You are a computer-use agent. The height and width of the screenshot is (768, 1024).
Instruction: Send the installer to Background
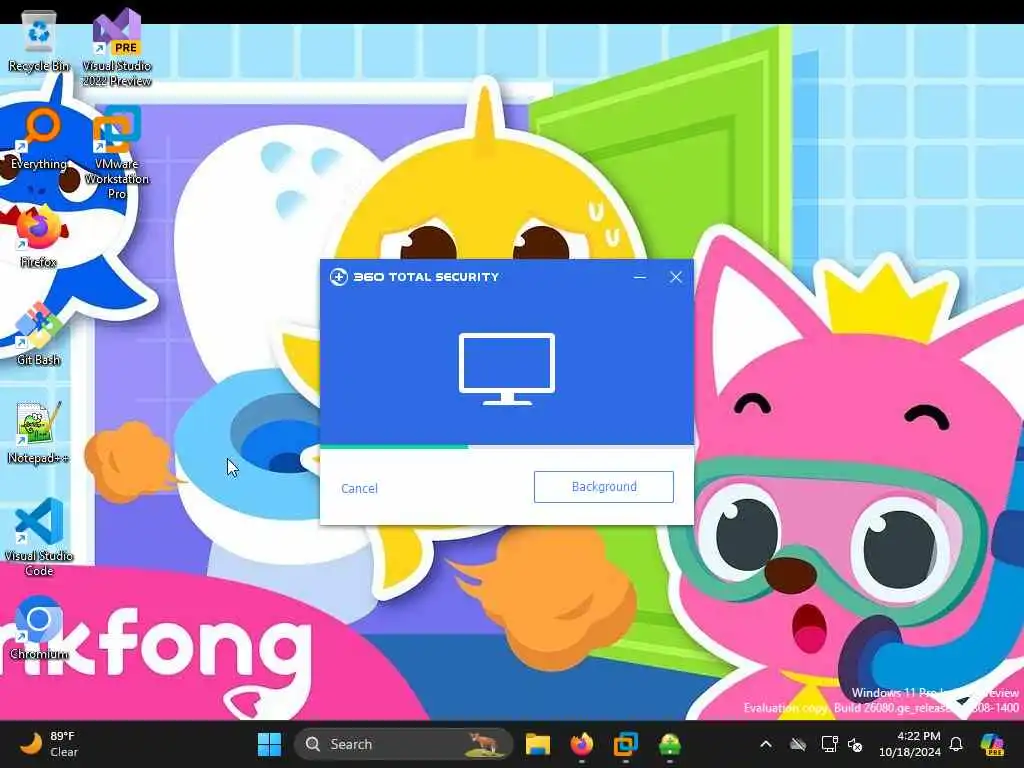(x=603, y=487)
